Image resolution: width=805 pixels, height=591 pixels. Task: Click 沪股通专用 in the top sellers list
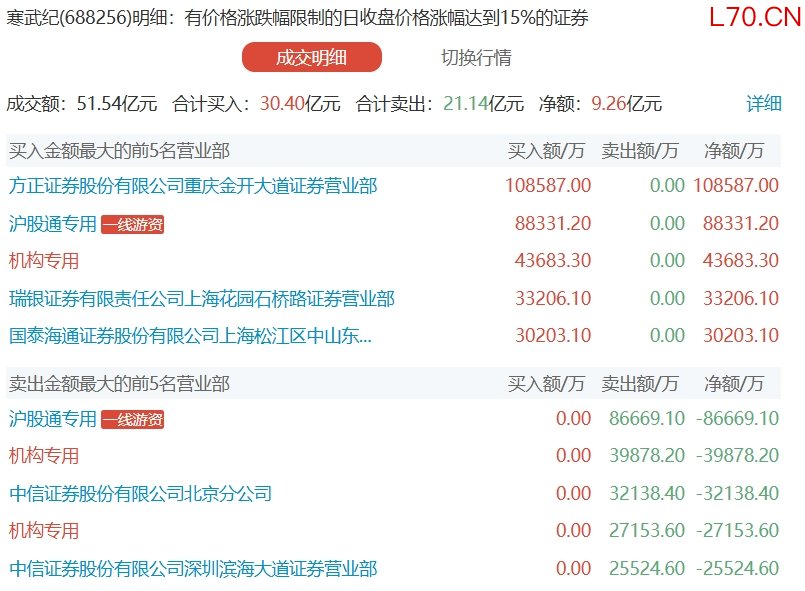point(53,419)
